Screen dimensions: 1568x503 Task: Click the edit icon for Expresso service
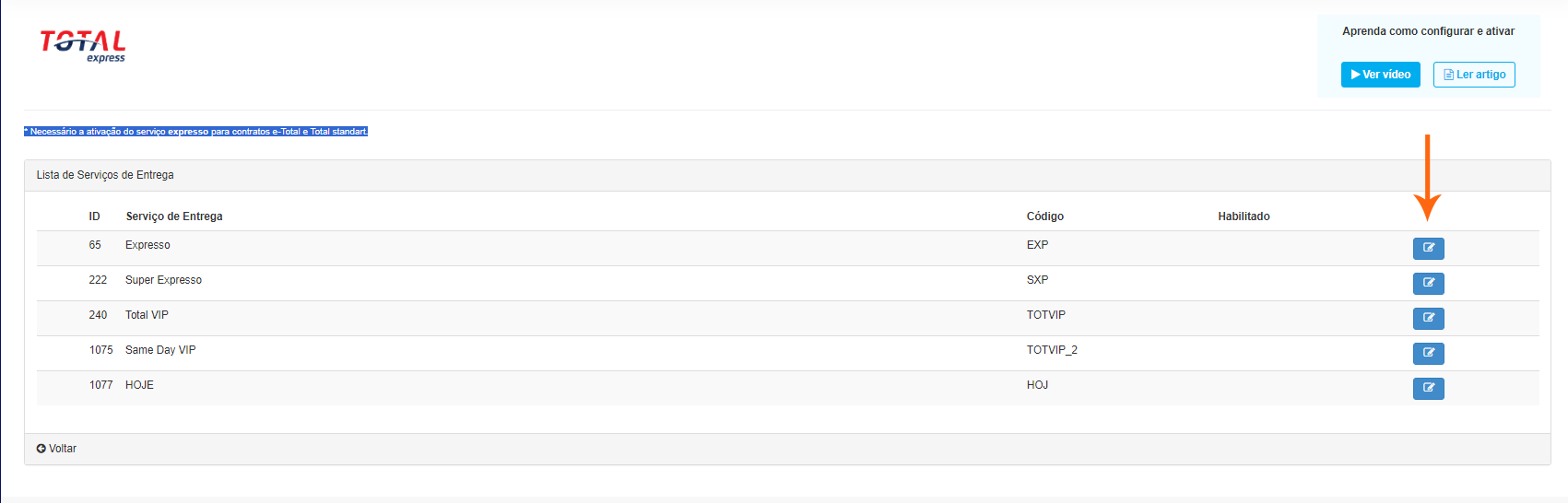1428,248
